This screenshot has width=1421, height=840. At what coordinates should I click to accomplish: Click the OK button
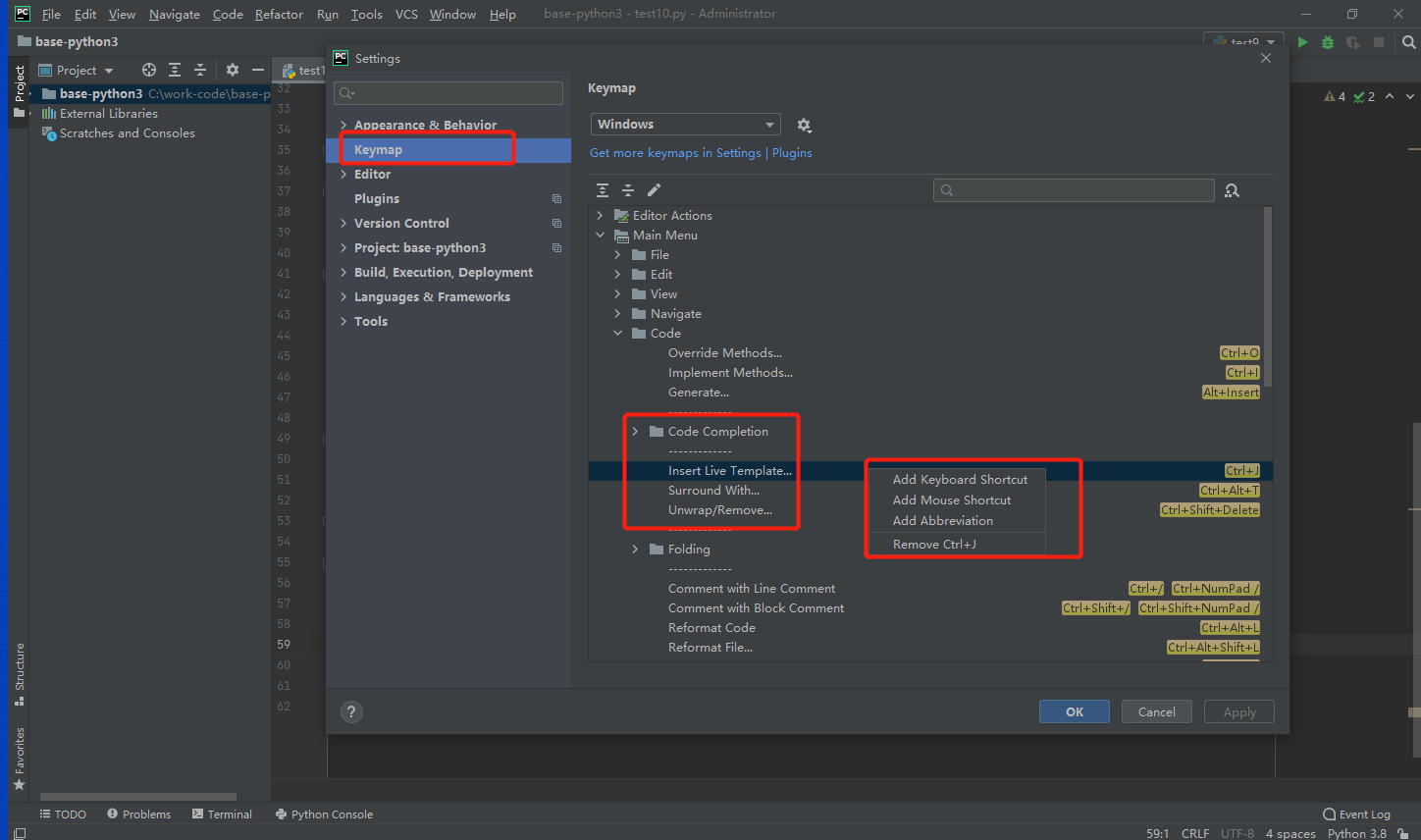(1075, 711)
